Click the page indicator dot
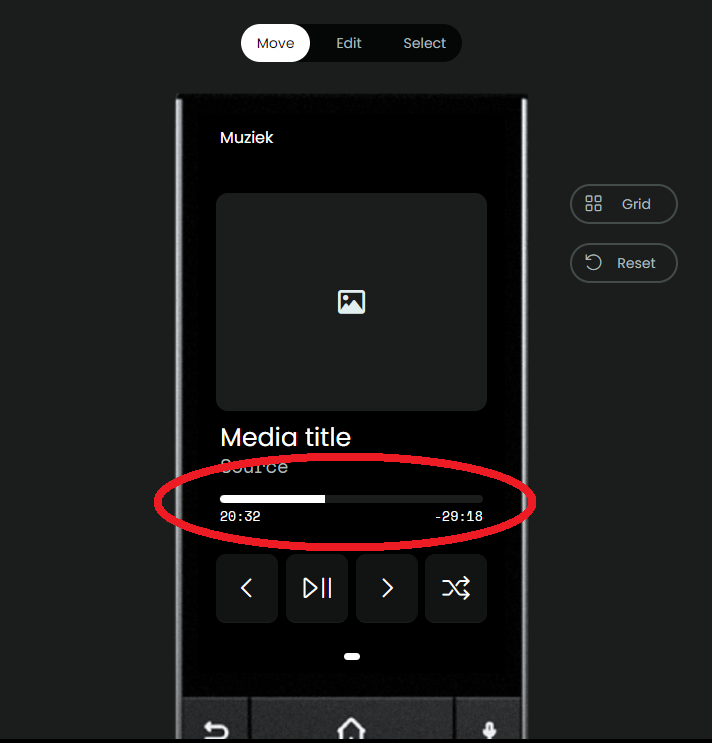This screenshot has width=712, height=743. pyautogui.click(x=352, y=656)
